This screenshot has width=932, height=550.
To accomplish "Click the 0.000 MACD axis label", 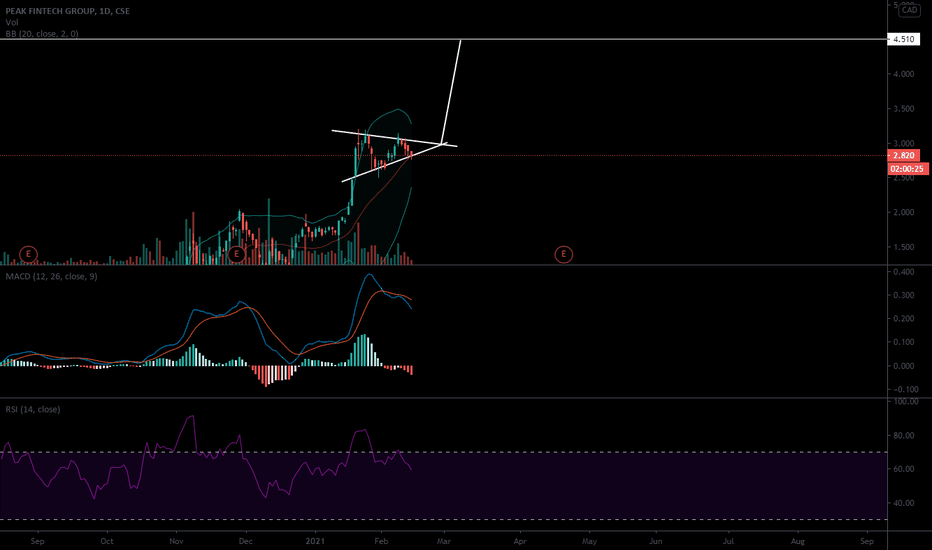I will pyautogui.click(x=903, y=366).
